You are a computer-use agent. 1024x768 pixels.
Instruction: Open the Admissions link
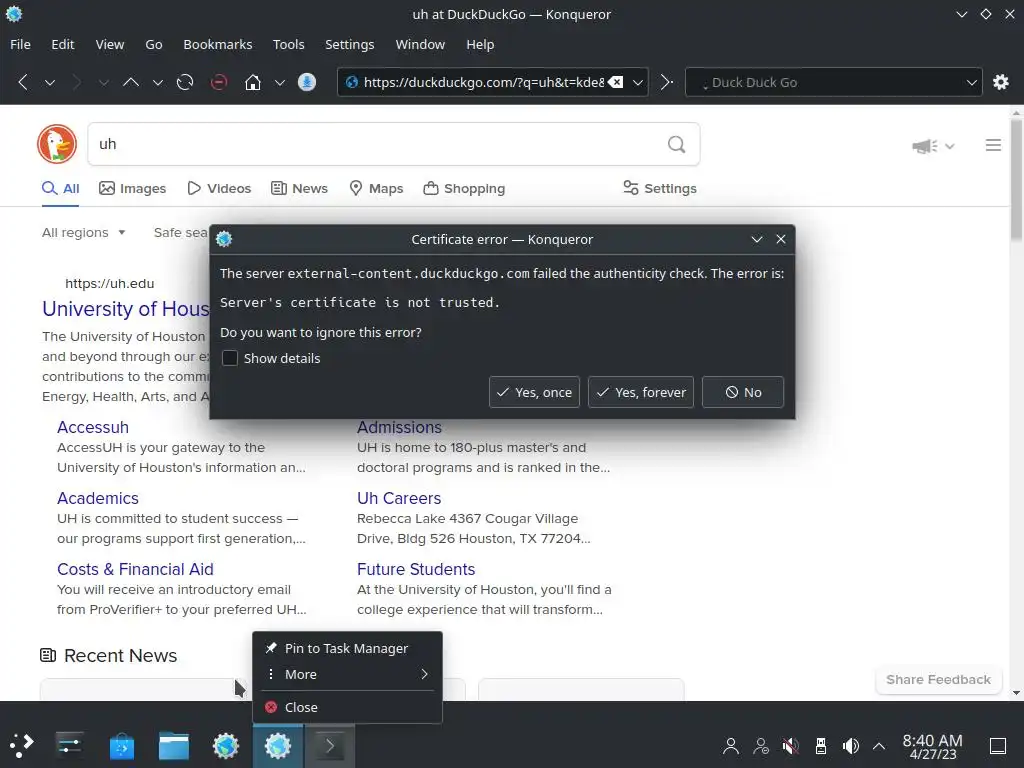coord(399,427)
